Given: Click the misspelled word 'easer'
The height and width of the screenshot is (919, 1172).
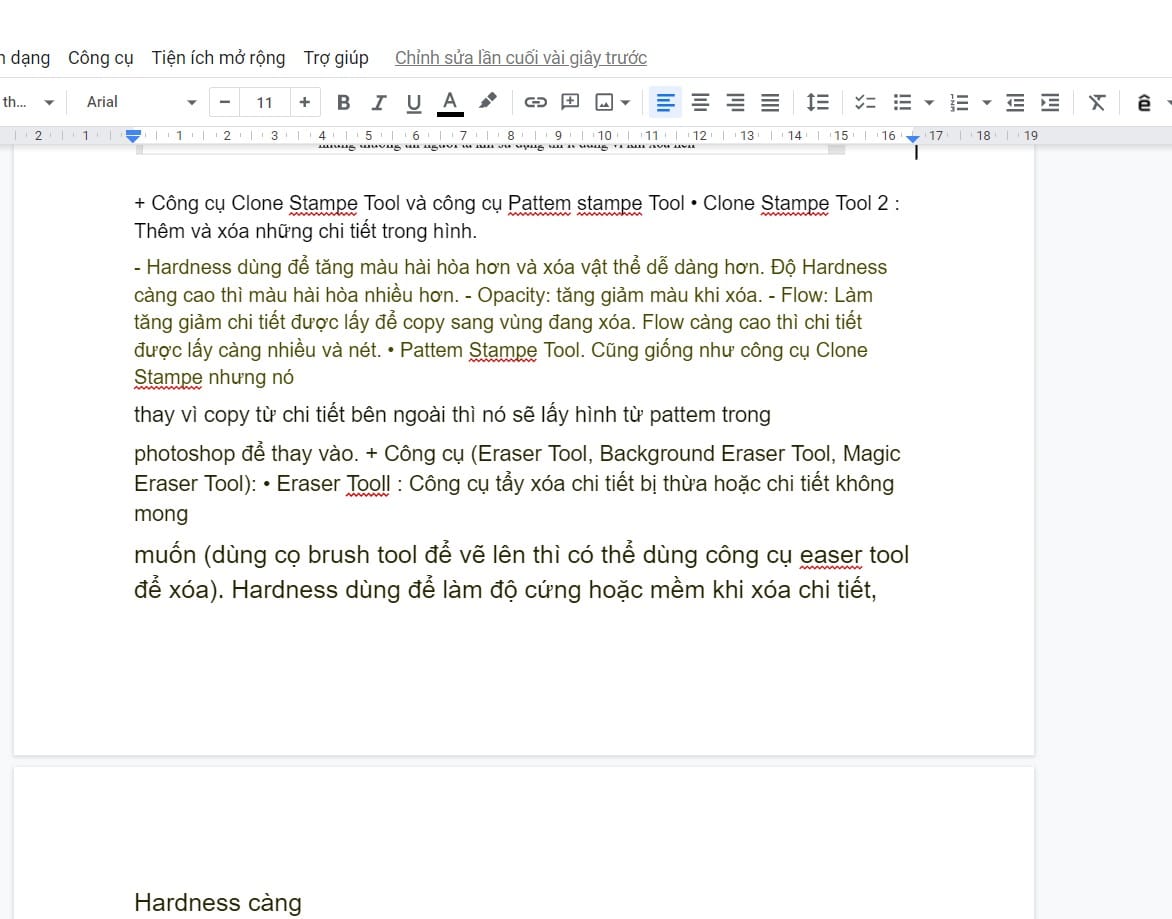Looking at the screenshot, I should [831, 556].
